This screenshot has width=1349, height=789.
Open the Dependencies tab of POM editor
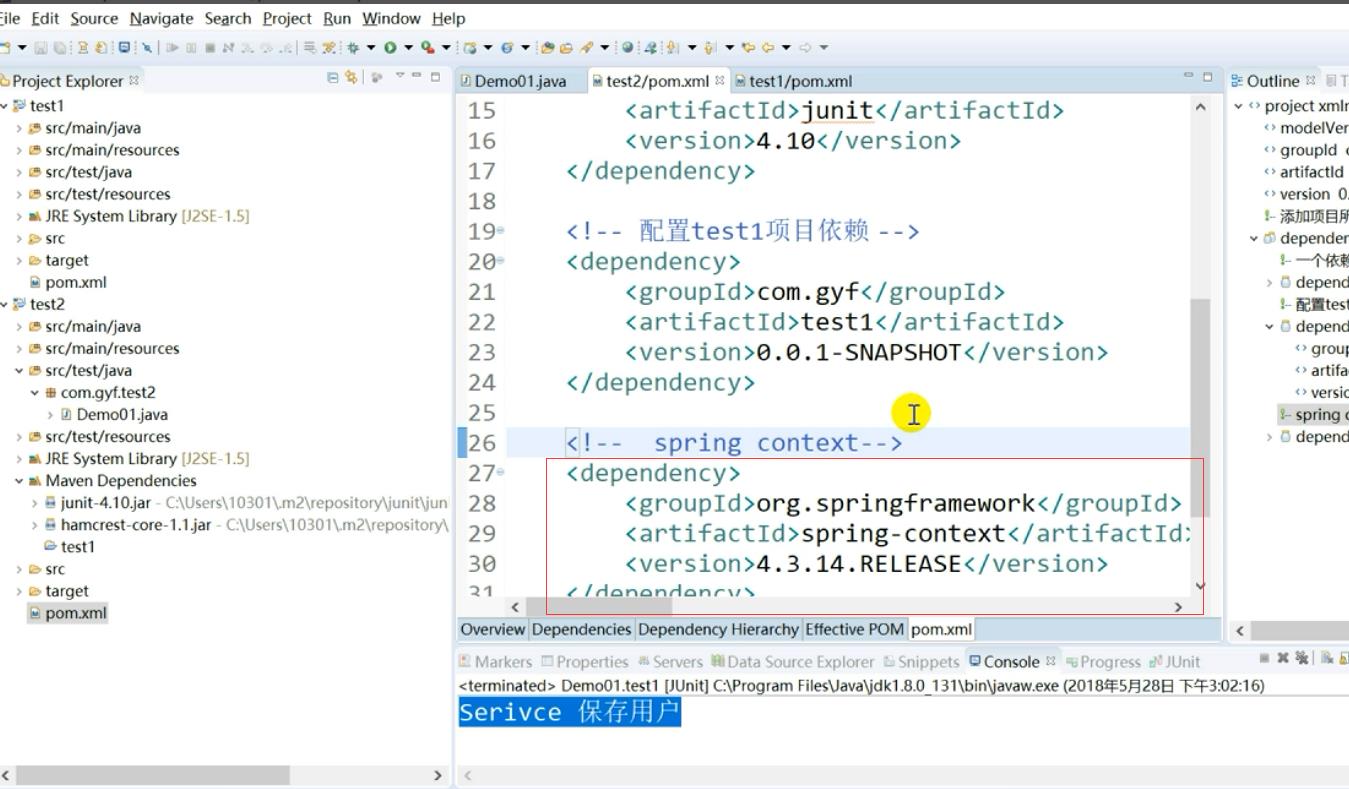pos(581,629)
